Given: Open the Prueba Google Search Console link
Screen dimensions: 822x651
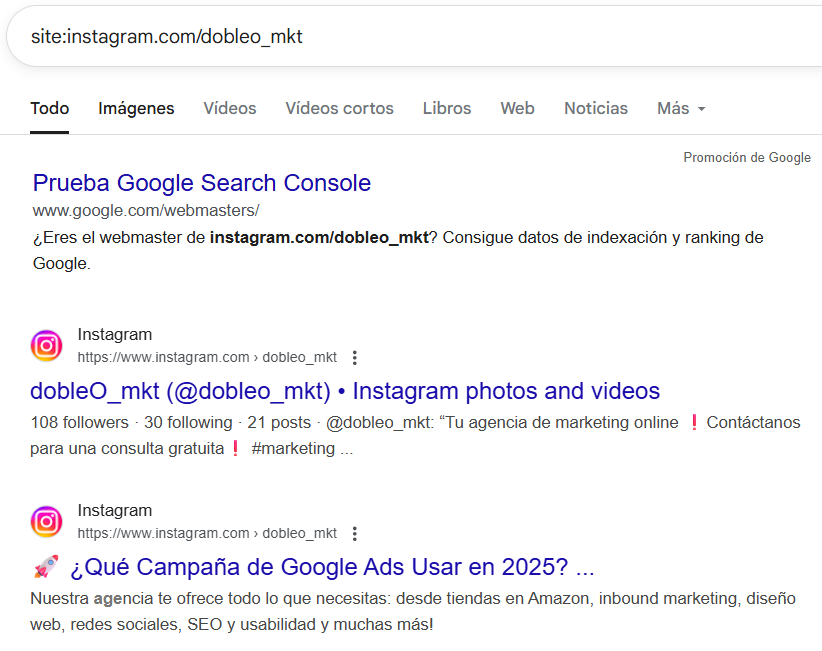Looking at the screenshot, I should (x=201, y=183).
